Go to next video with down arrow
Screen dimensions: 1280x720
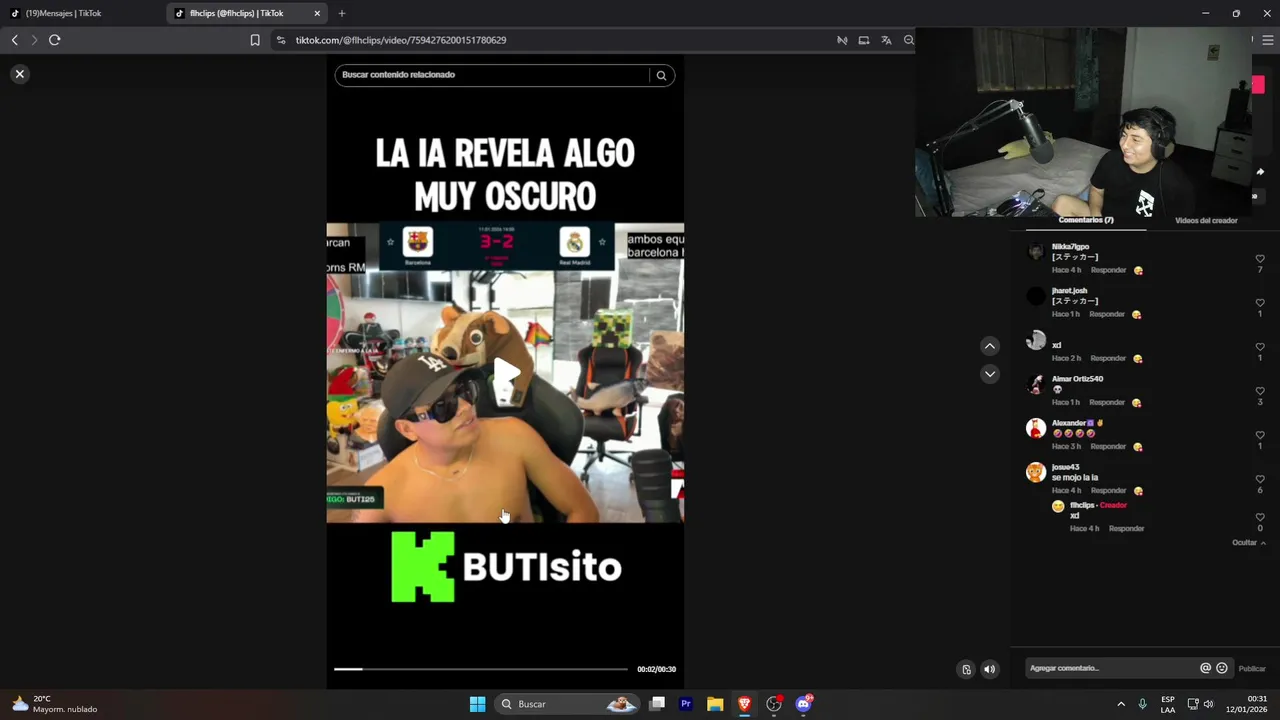coord(990,374)
